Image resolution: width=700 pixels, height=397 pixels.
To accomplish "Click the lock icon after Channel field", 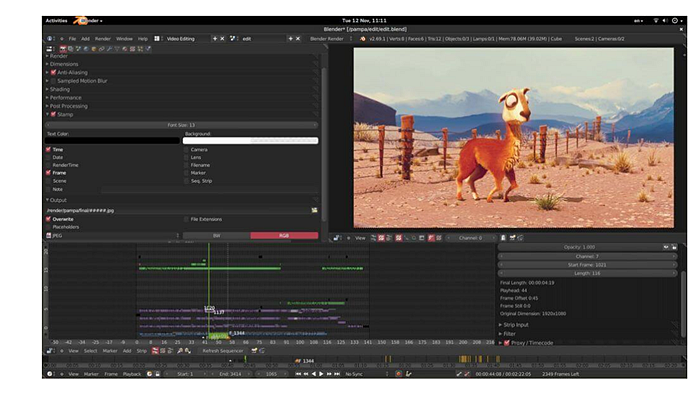I will point(503,238).
